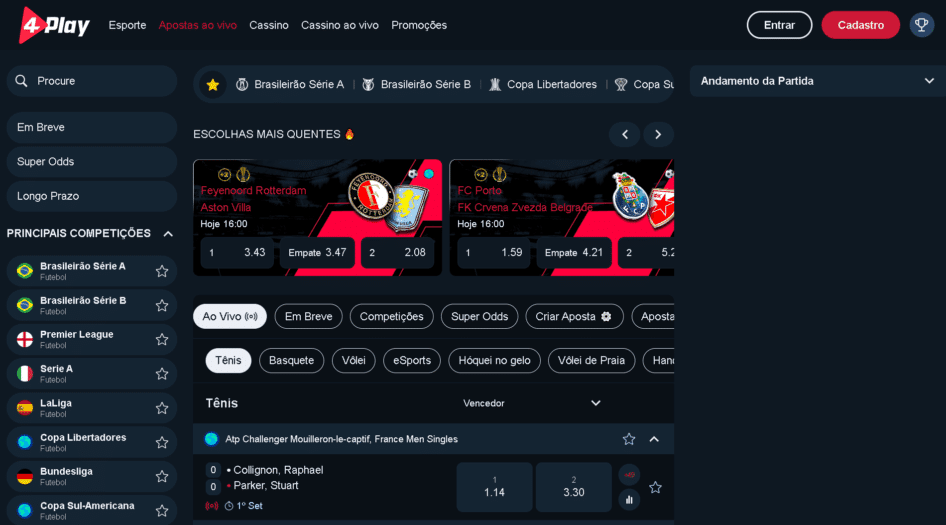Select the Em Breve tab

(x=308, y=316)
